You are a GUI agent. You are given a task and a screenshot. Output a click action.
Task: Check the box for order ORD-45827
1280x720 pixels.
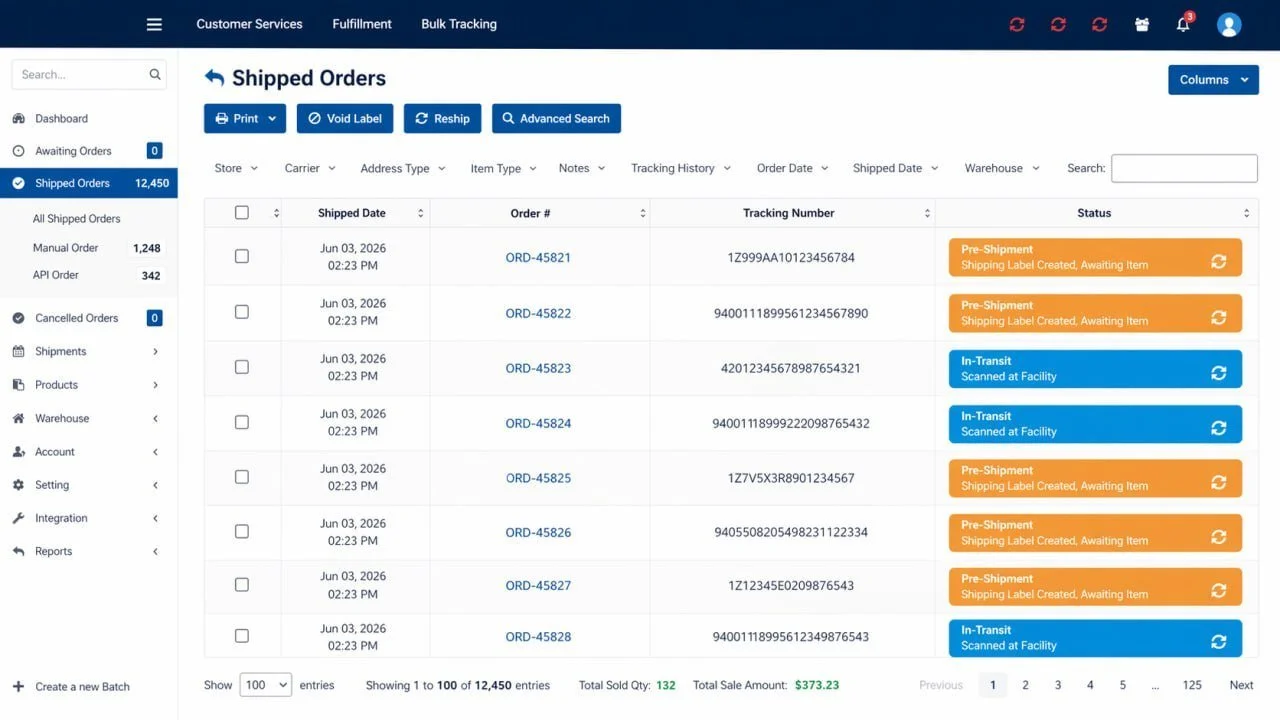click(x=242, y=585)
